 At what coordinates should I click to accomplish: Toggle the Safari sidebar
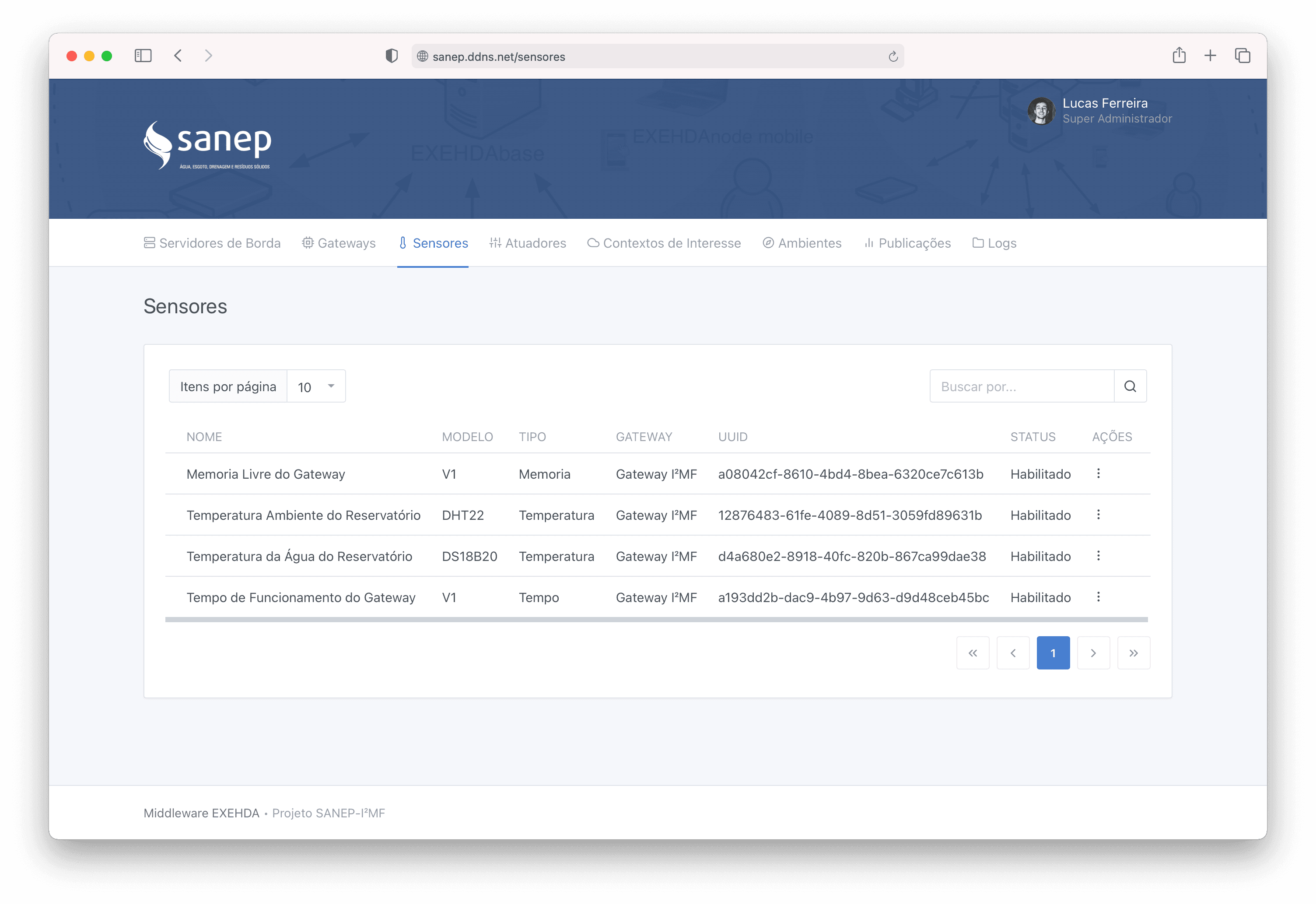tap(143, 56)
